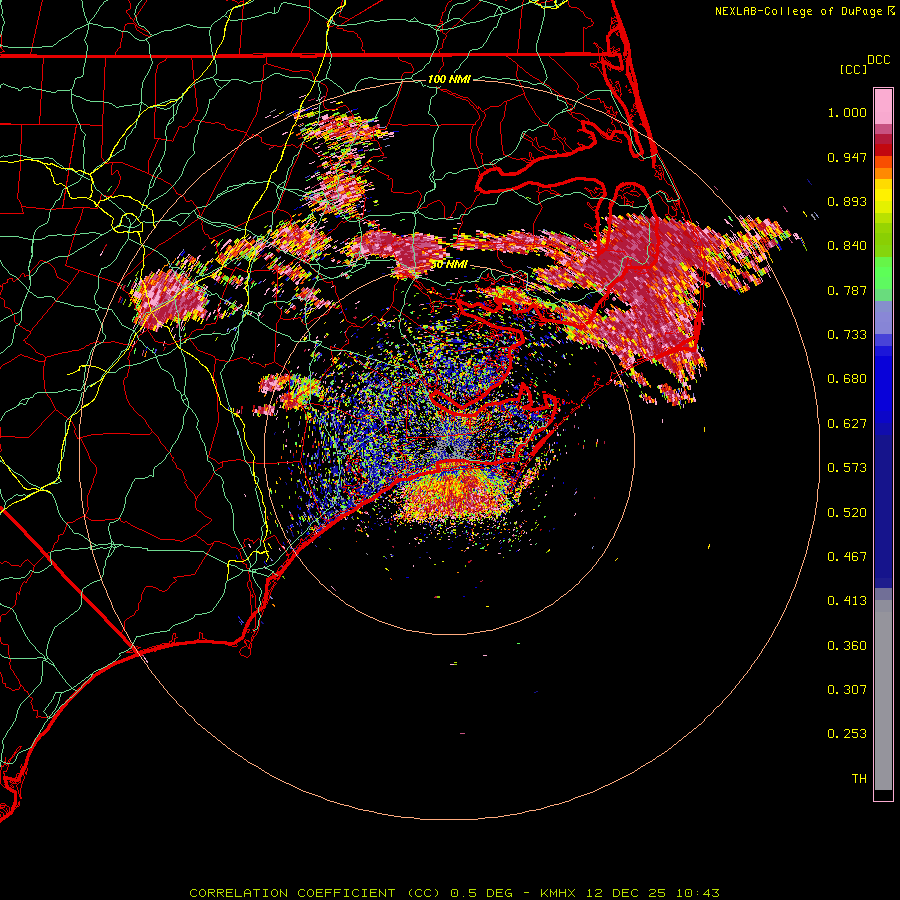This screenshot has width=900, height=900.
Task: Click the 1.000 value on the CC legend
Action: [x=847, y=113]
